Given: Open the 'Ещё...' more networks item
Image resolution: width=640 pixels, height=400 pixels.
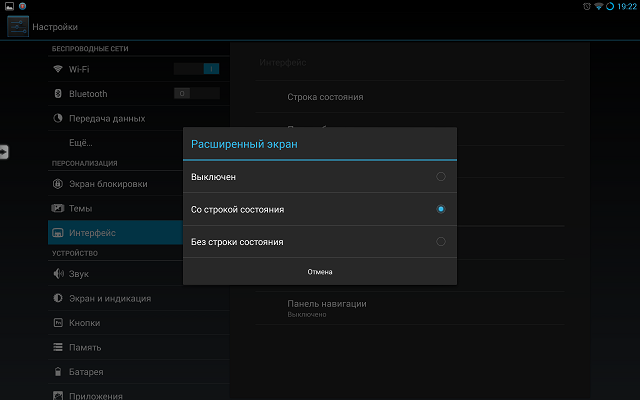Looking at the screenshot, I should click(81, 143).
